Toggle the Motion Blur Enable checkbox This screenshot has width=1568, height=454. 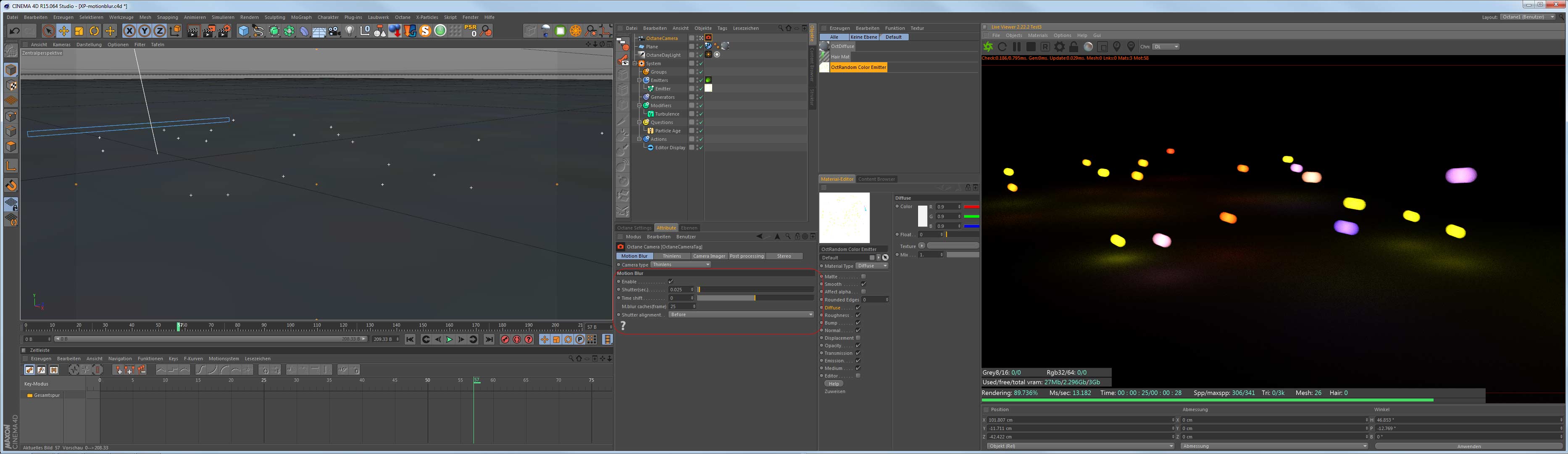(671, 282)
